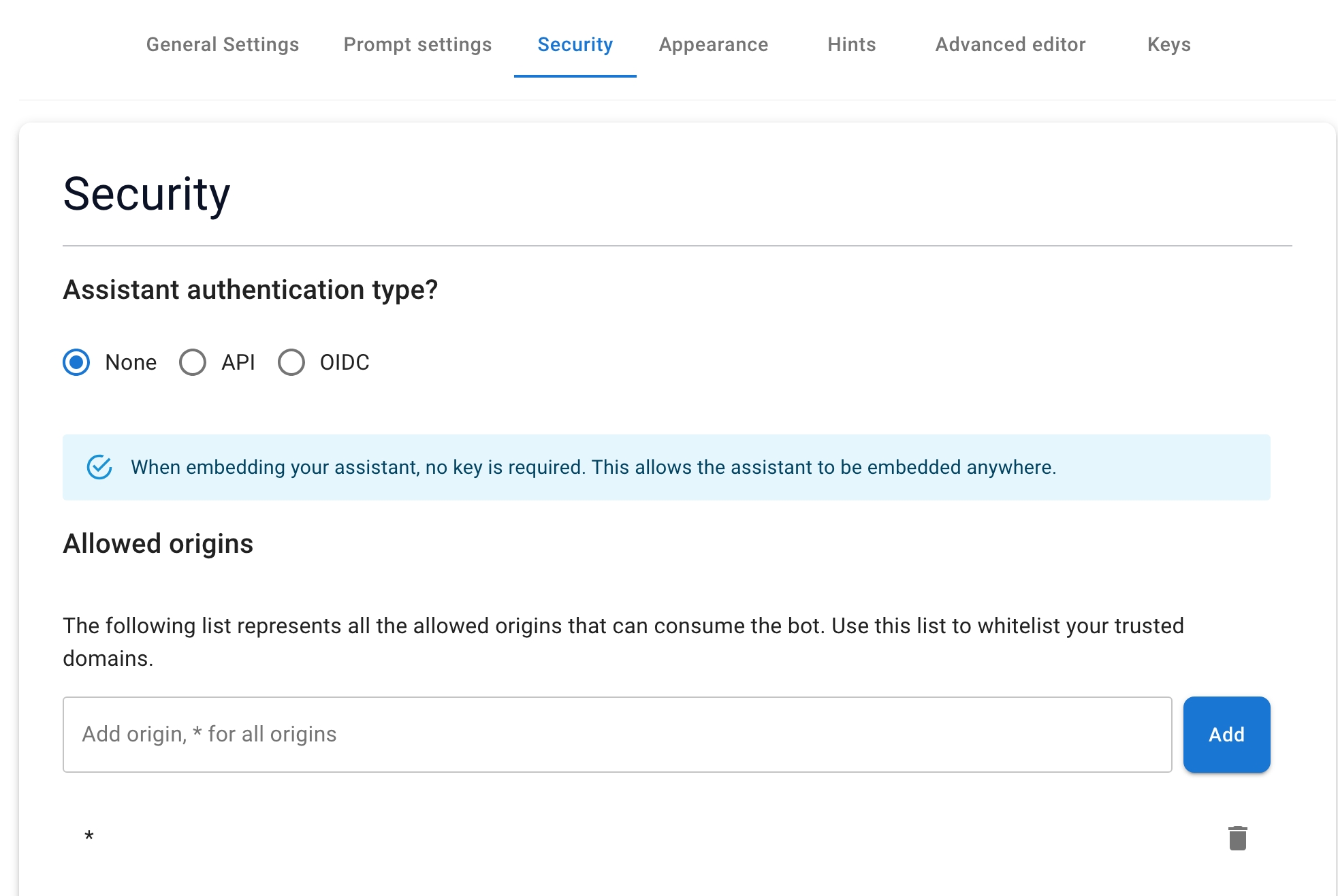Switch to the Prompt settings tab
Image resolution: width=1338 pixels, height=896 pixels.
click(x=417, y=45)
